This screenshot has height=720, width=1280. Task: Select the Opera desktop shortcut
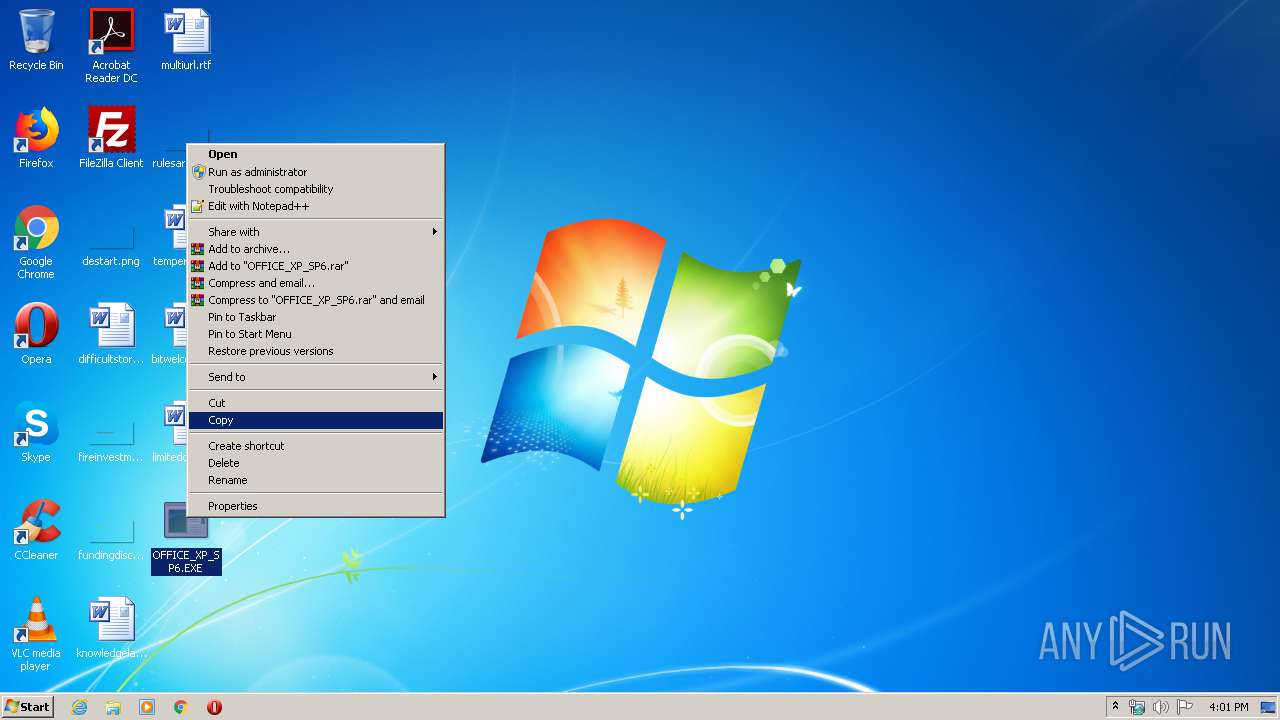point(36,334)
